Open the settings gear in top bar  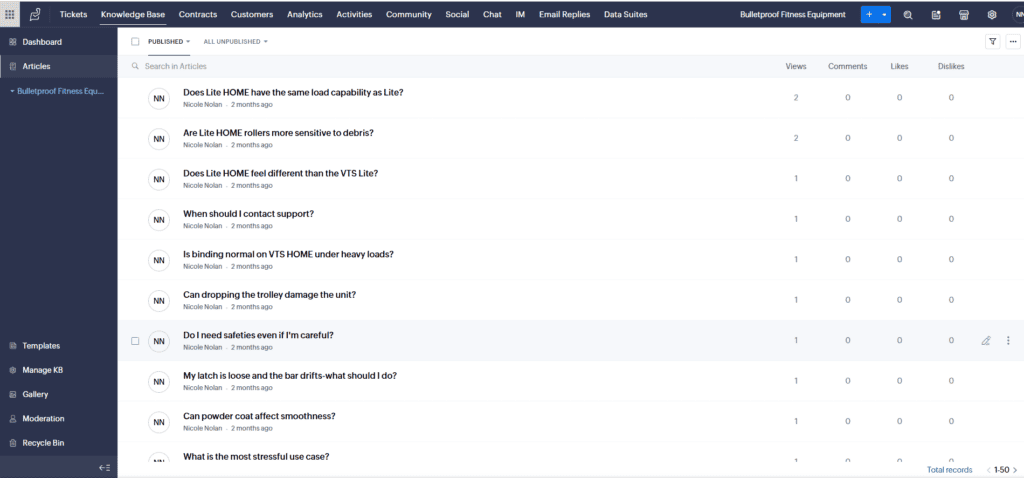(x=992, y=14)
